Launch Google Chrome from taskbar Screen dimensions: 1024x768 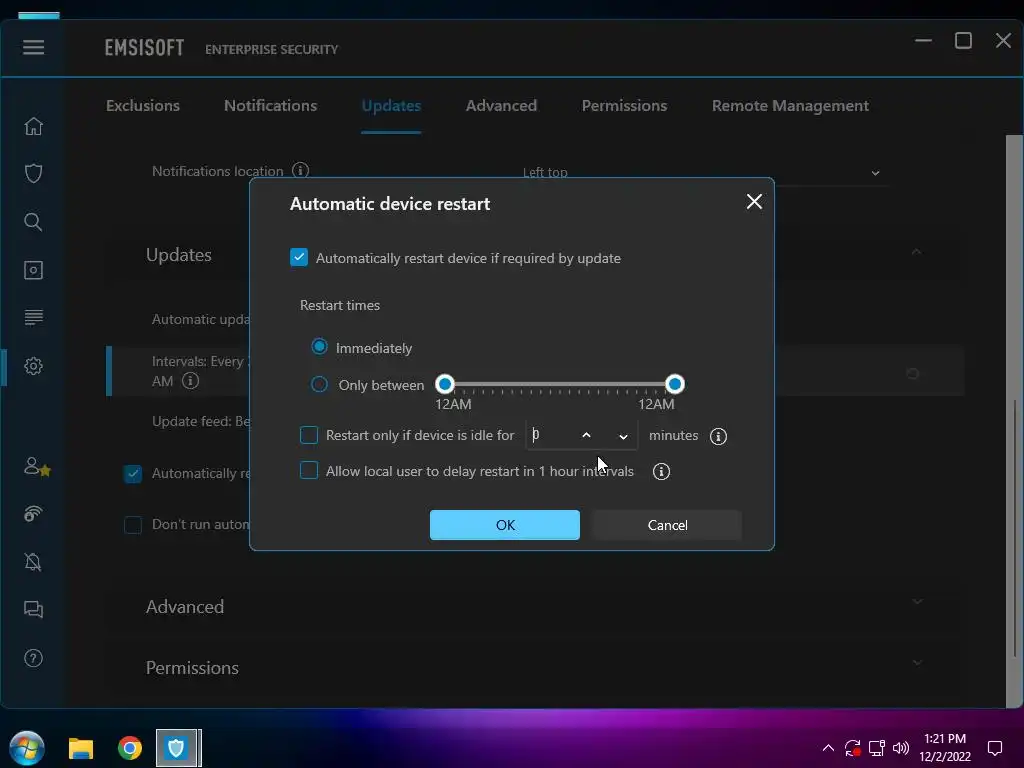(x=130, y=748)
